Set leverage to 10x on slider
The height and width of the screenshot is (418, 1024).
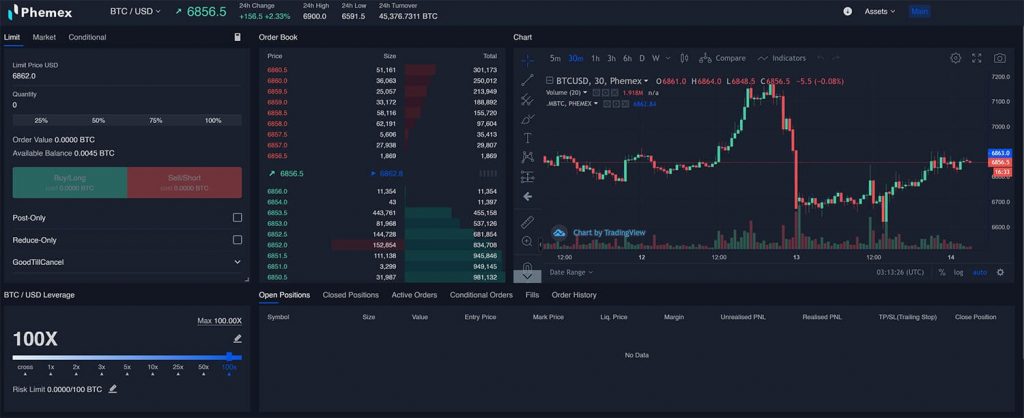152,369
